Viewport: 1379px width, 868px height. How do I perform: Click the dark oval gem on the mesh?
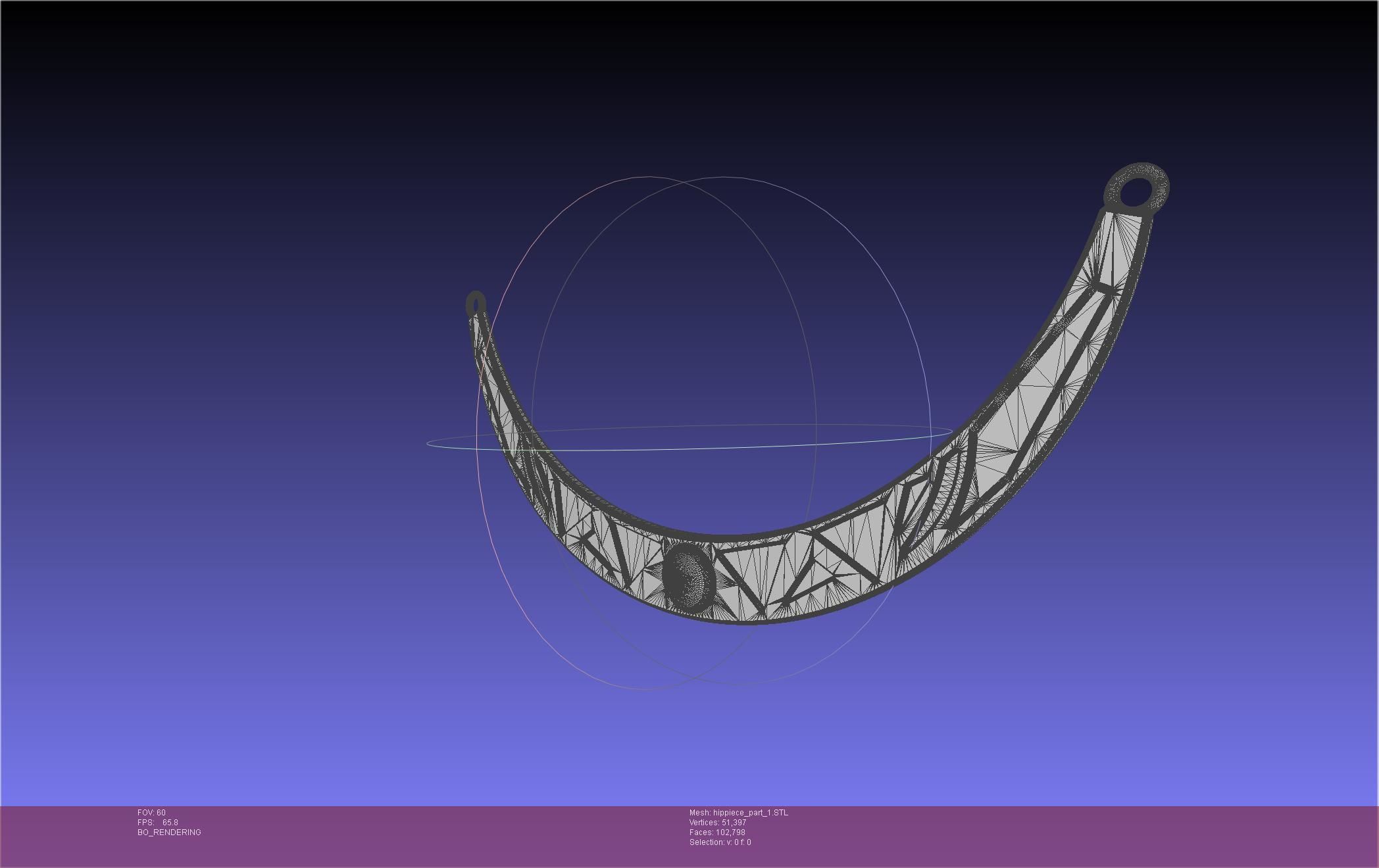(688, 576)
